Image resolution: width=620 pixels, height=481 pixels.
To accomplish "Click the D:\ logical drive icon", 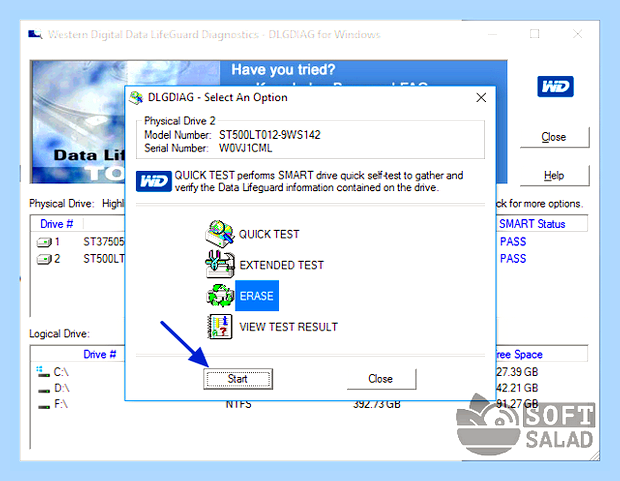I will [x=43, y=390].
